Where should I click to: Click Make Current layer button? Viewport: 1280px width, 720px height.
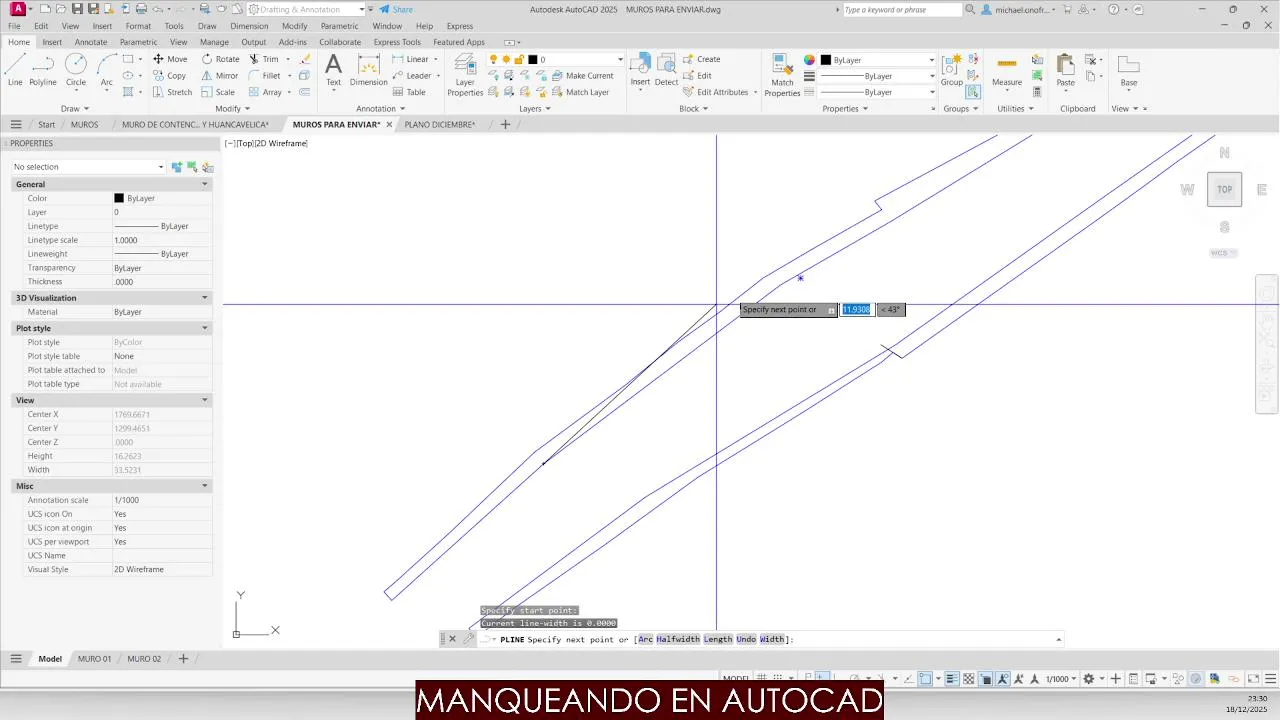click(582, 76)
